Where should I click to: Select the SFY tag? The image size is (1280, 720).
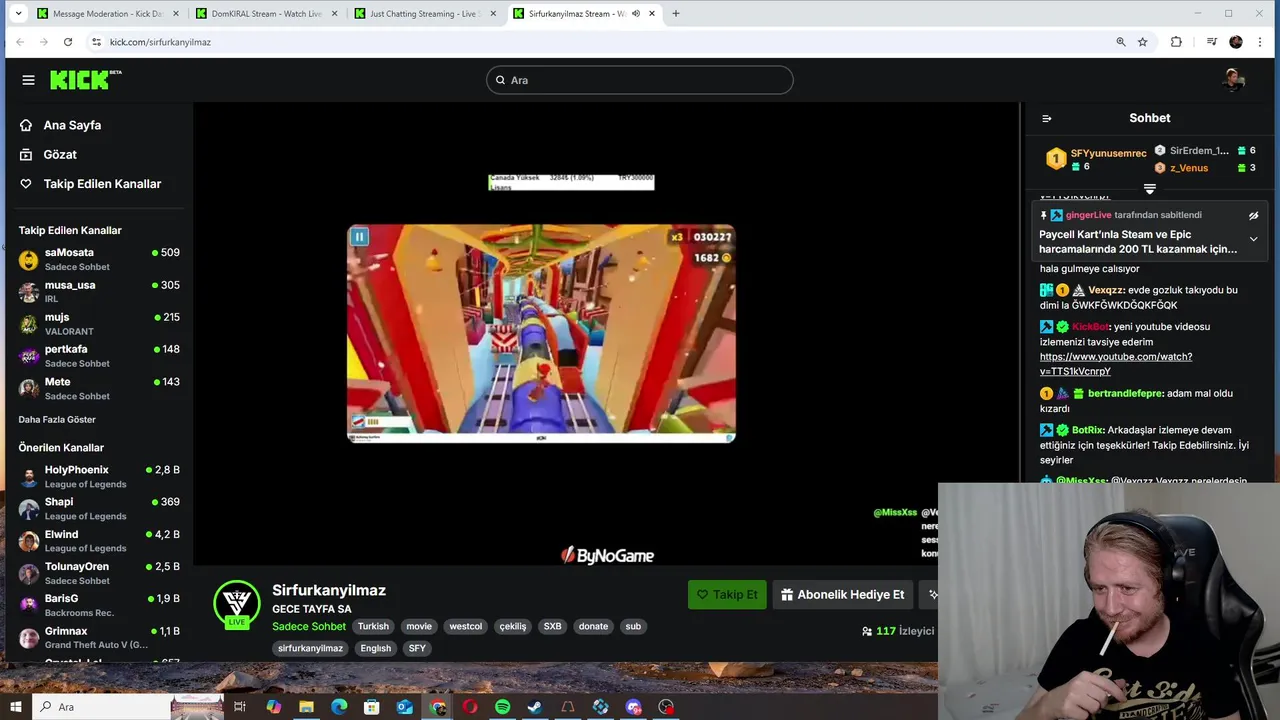[x=417, y=648]
